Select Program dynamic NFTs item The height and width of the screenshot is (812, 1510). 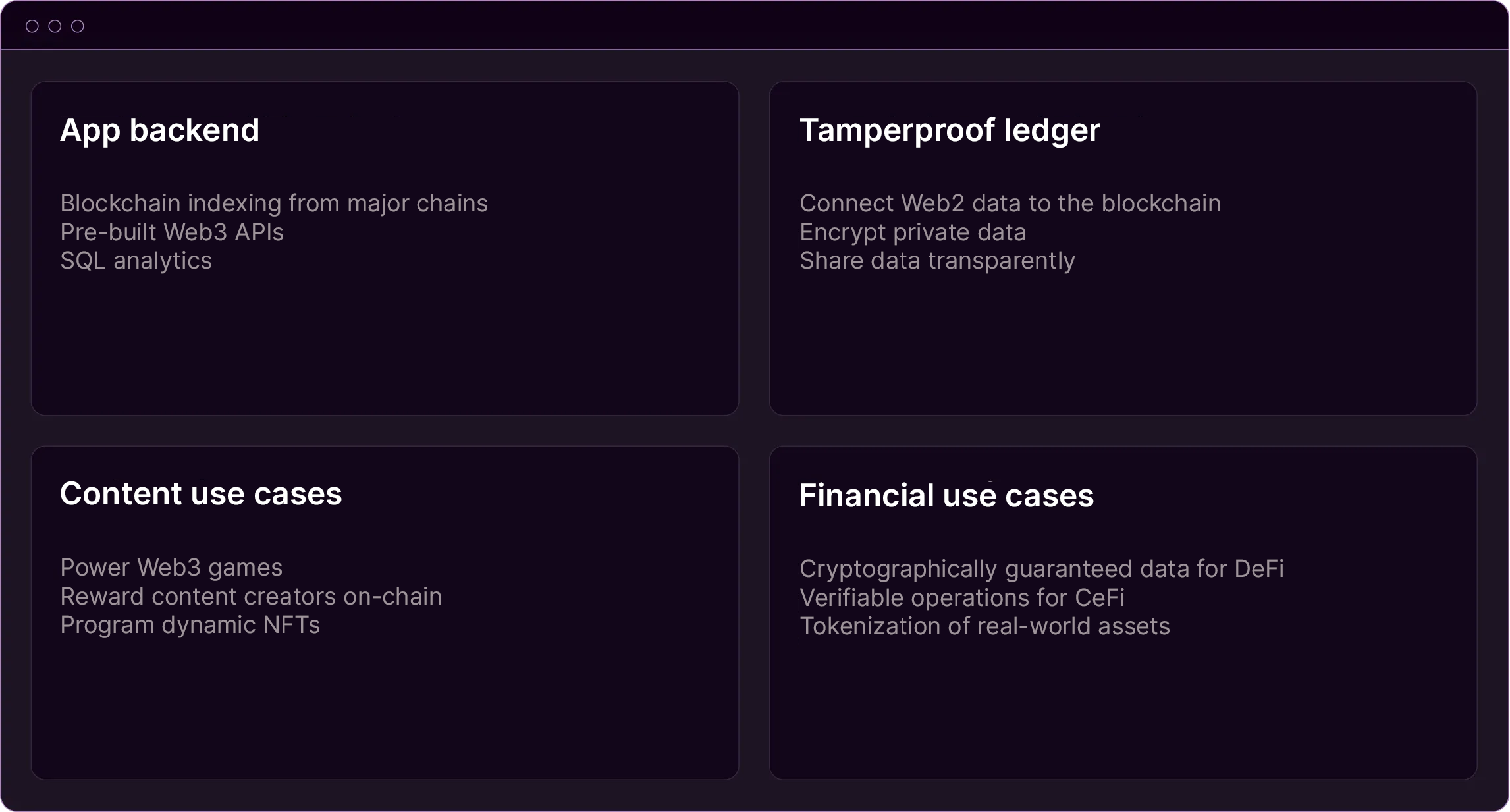point(190,625)
